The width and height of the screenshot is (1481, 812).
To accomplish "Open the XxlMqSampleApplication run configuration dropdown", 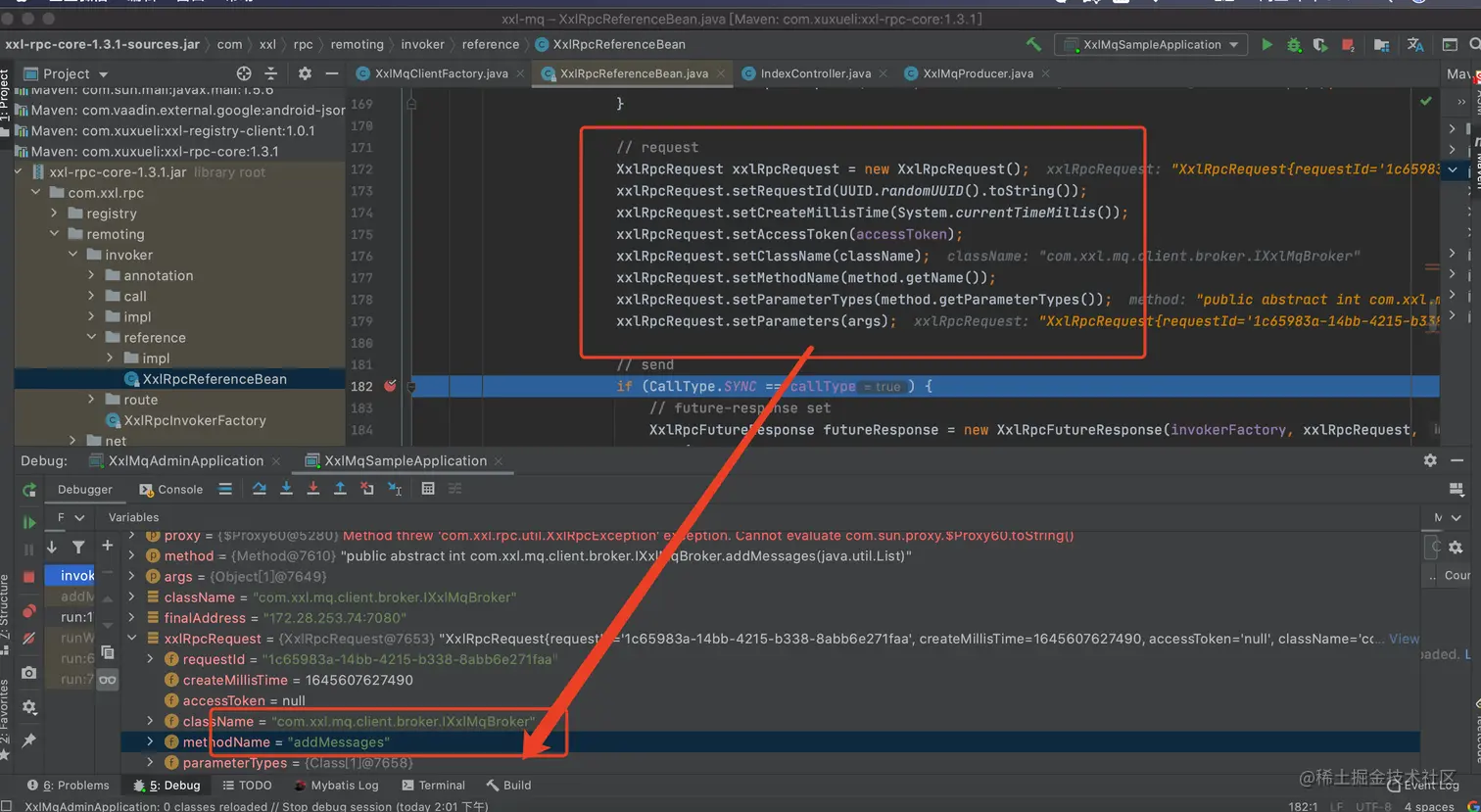I will (x=1151, y=45).
